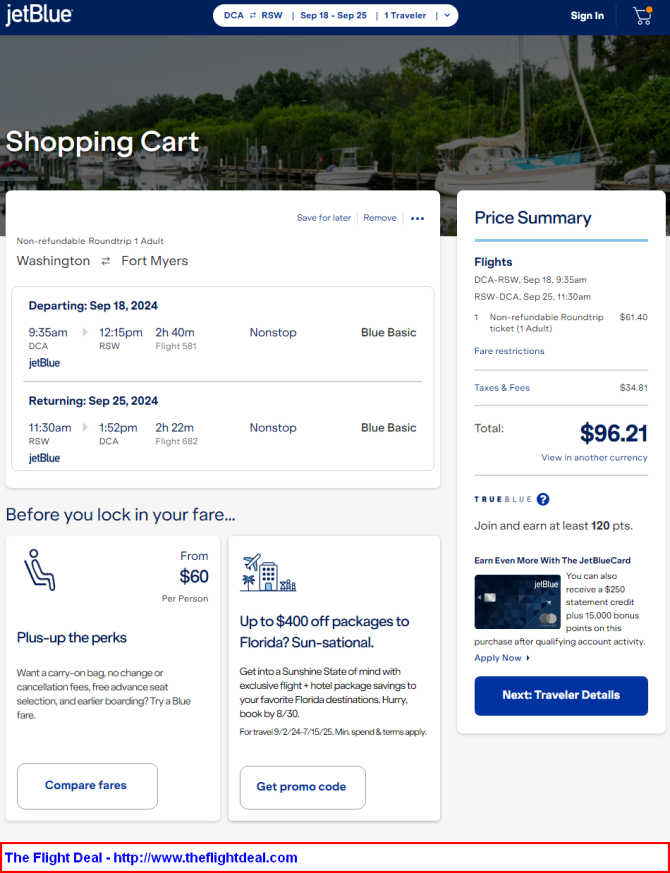Click the Compare fares button

[87, 786]
